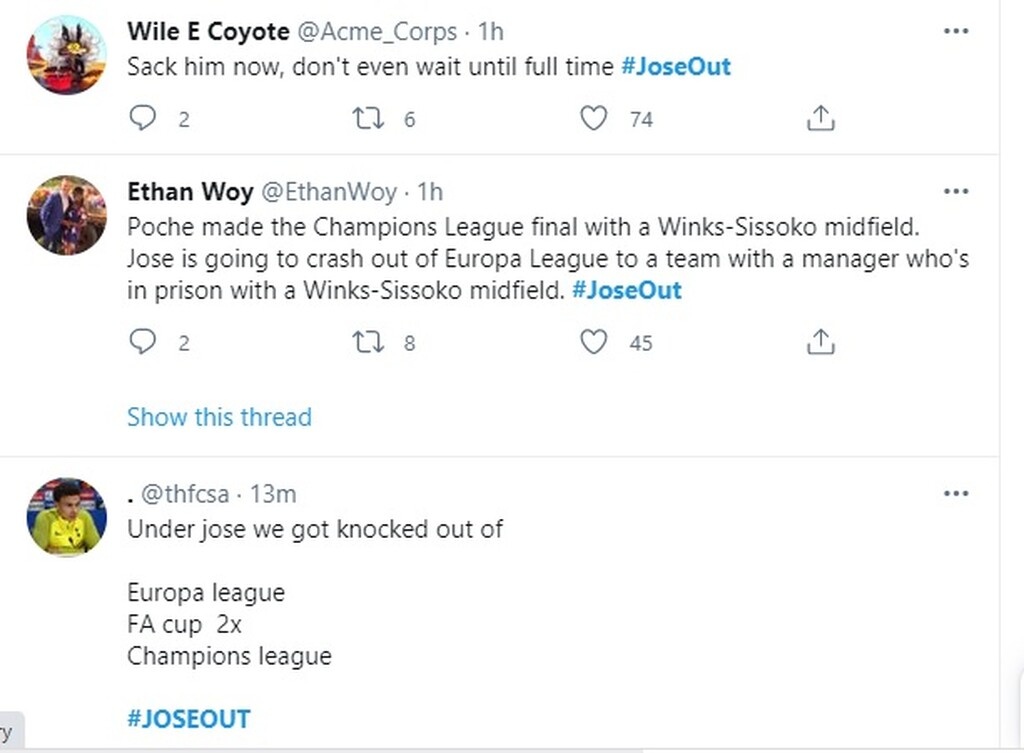Reply to Wile E Coyote's tweet
Viewport: 1024px width, 753px height.
point(142,117)
